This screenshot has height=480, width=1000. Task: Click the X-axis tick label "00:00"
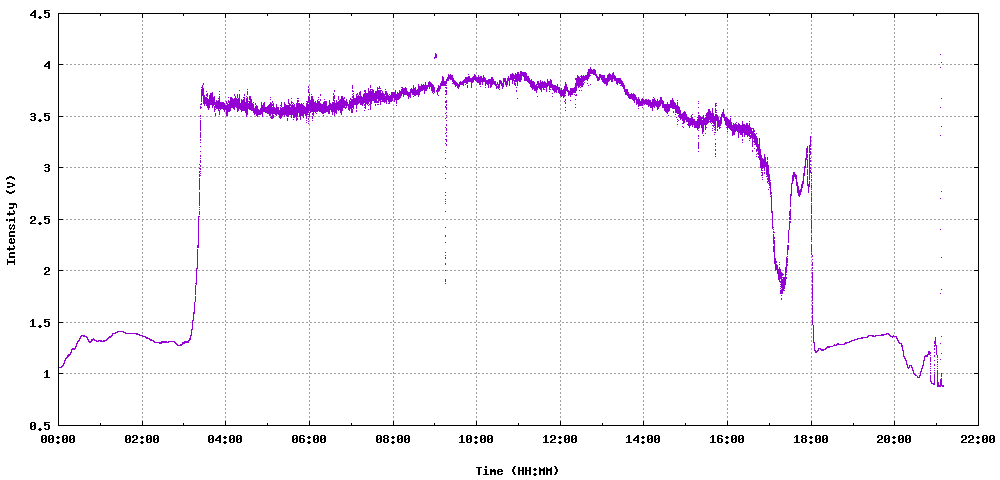point(59,439)
